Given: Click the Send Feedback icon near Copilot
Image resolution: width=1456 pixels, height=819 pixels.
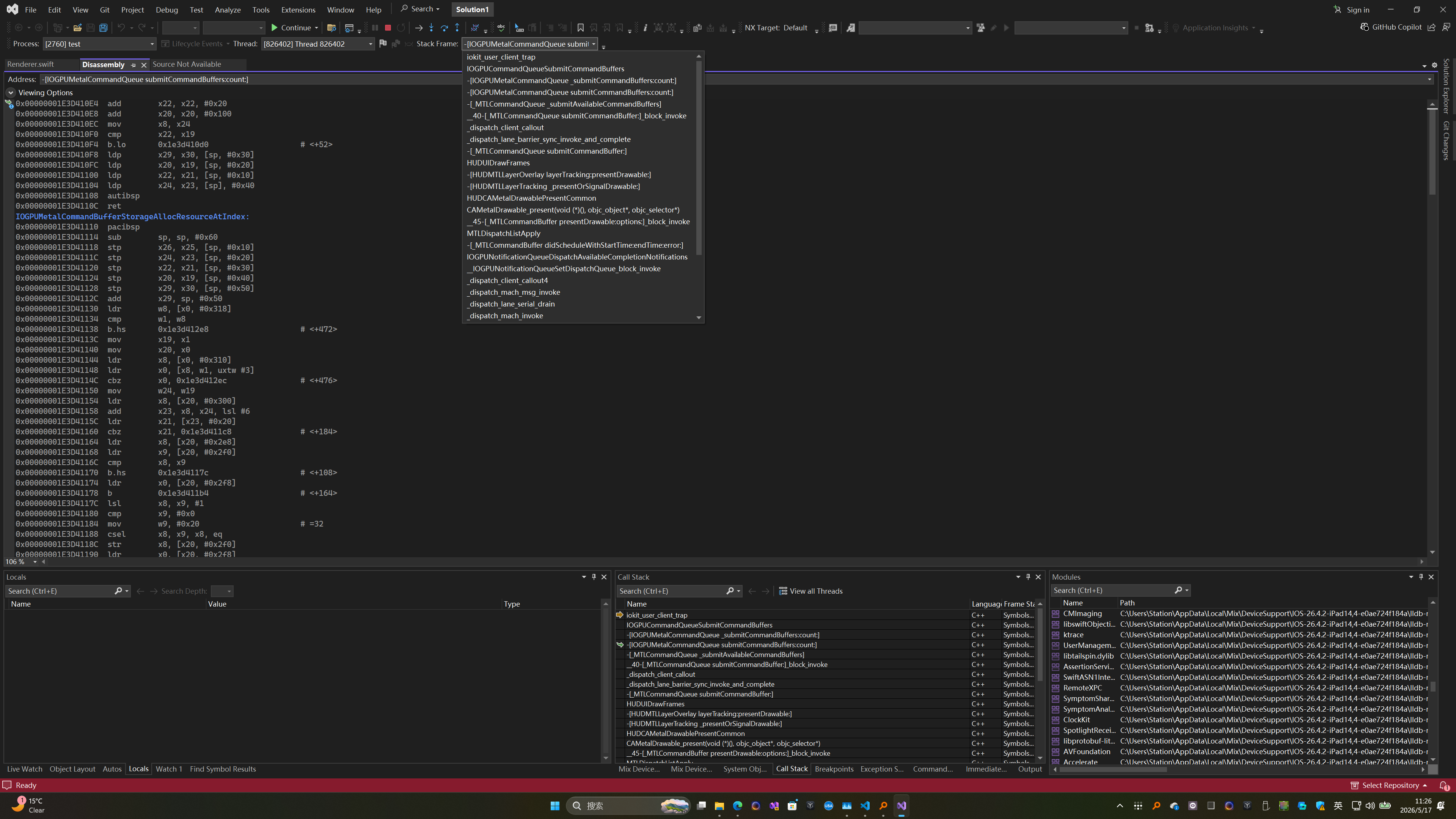Looking at the screenshot, I should click(1446, 27).
